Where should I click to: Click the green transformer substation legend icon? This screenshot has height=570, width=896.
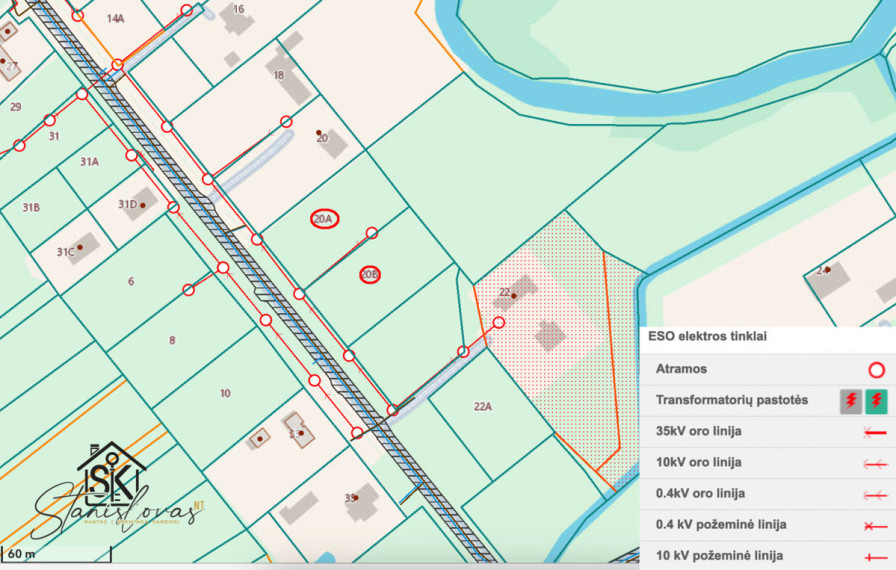click(876, 401)
